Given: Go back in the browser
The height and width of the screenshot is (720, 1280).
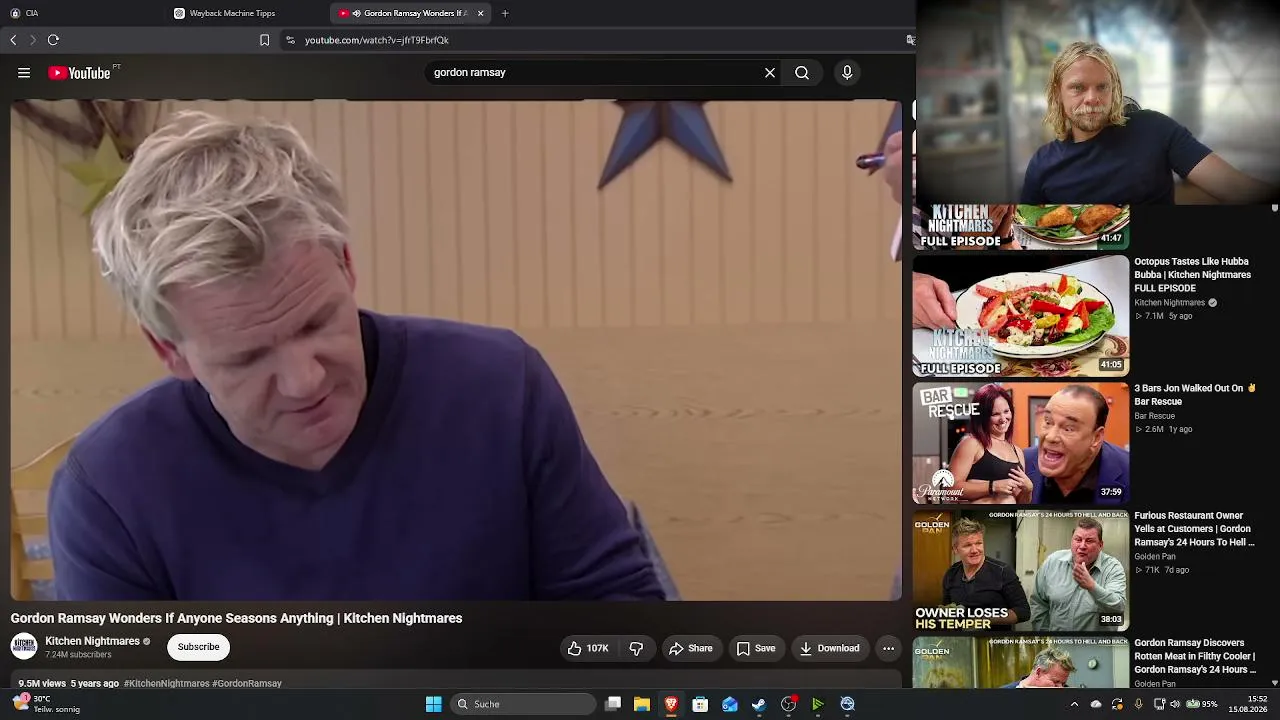Looking at the screenshot, I should coord(13,40).
